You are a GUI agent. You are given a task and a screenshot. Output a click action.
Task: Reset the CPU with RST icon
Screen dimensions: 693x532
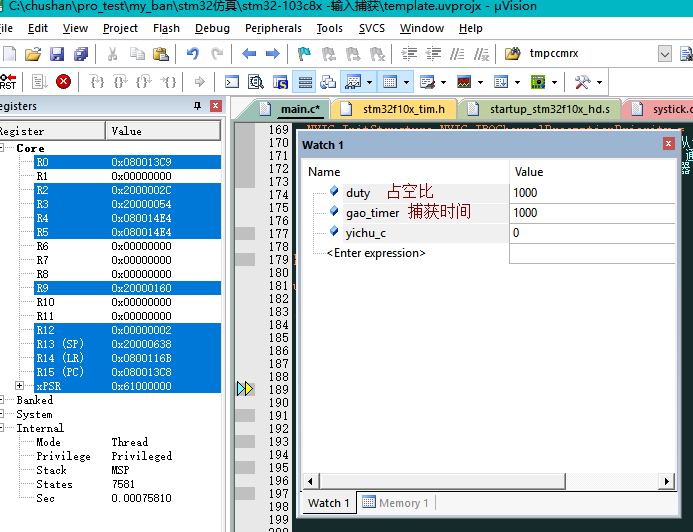pos(8,82)
